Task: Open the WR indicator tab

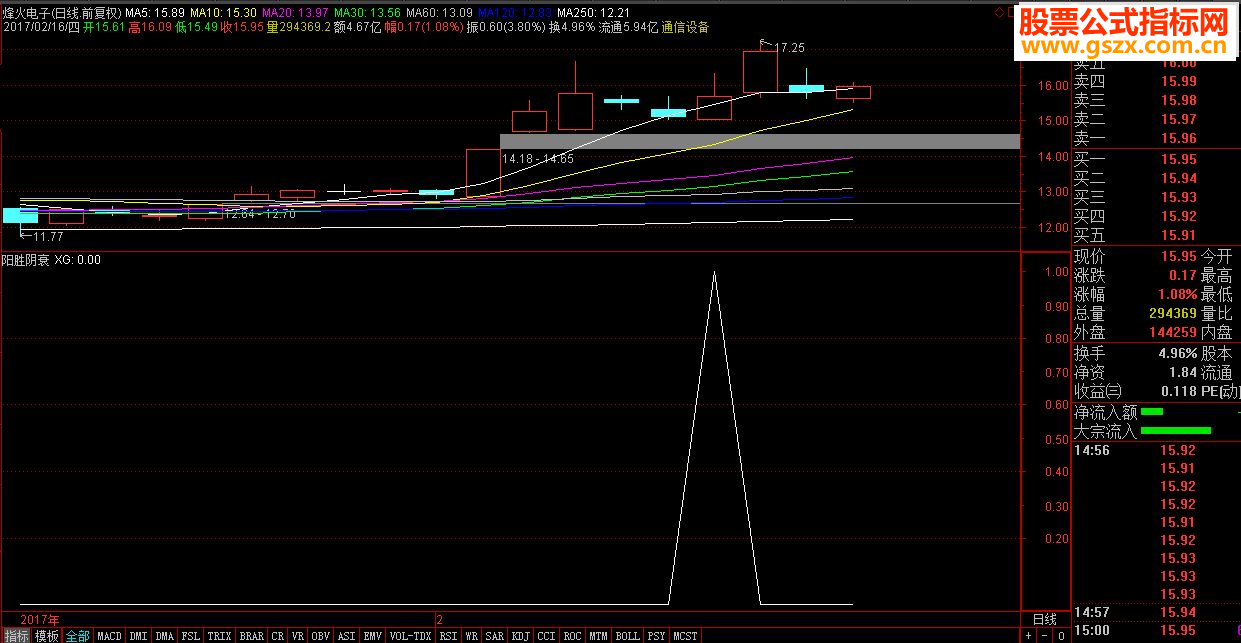Action: [x=471, y=636]
